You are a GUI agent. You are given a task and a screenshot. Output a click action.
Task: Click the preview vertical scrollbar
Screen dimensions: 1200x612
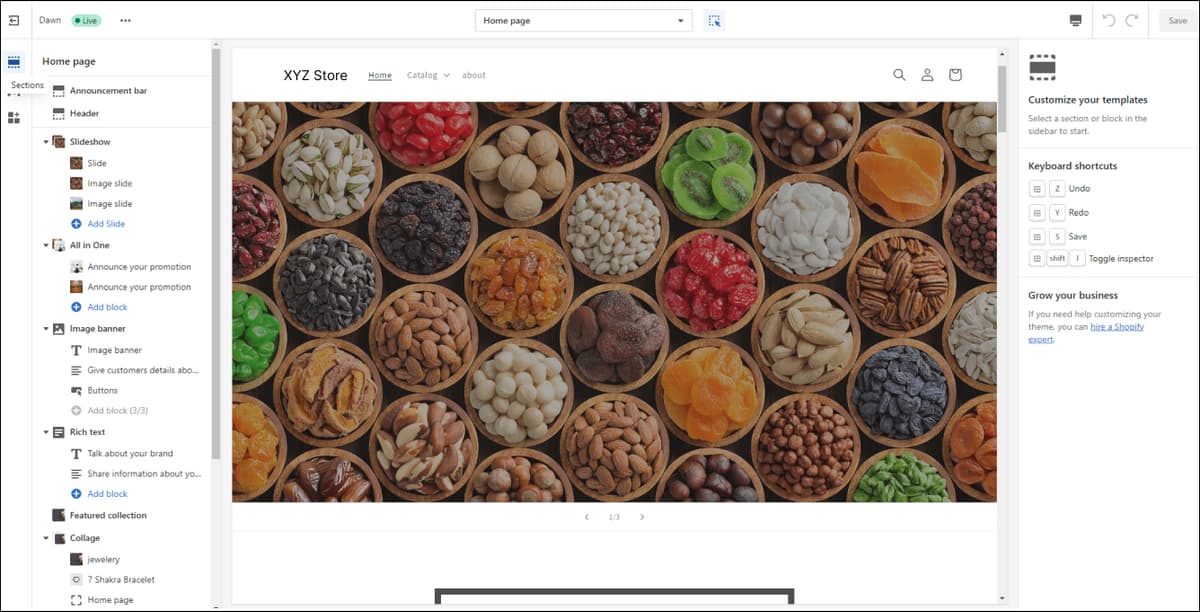pos(1002,98)
